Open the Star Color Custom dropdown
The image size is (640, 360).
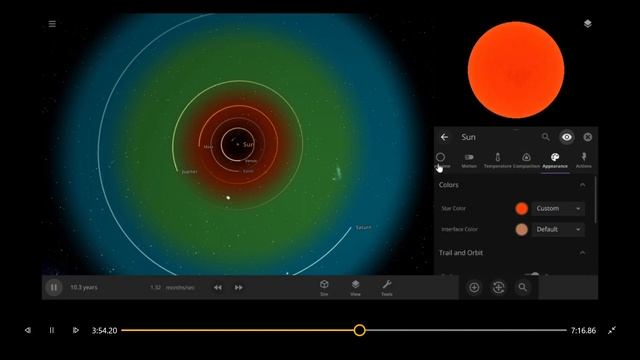[558, 209]
